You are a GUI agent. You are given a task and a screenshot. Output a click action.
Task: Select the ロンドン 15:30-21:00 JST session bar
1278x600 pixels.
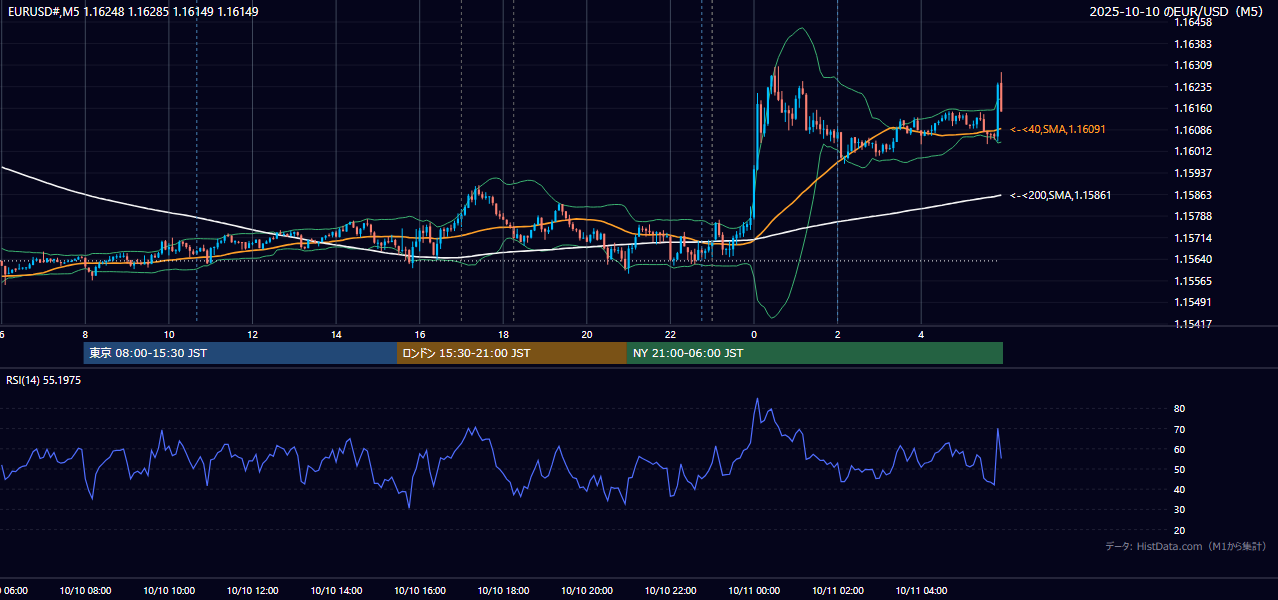coord(512,353)
